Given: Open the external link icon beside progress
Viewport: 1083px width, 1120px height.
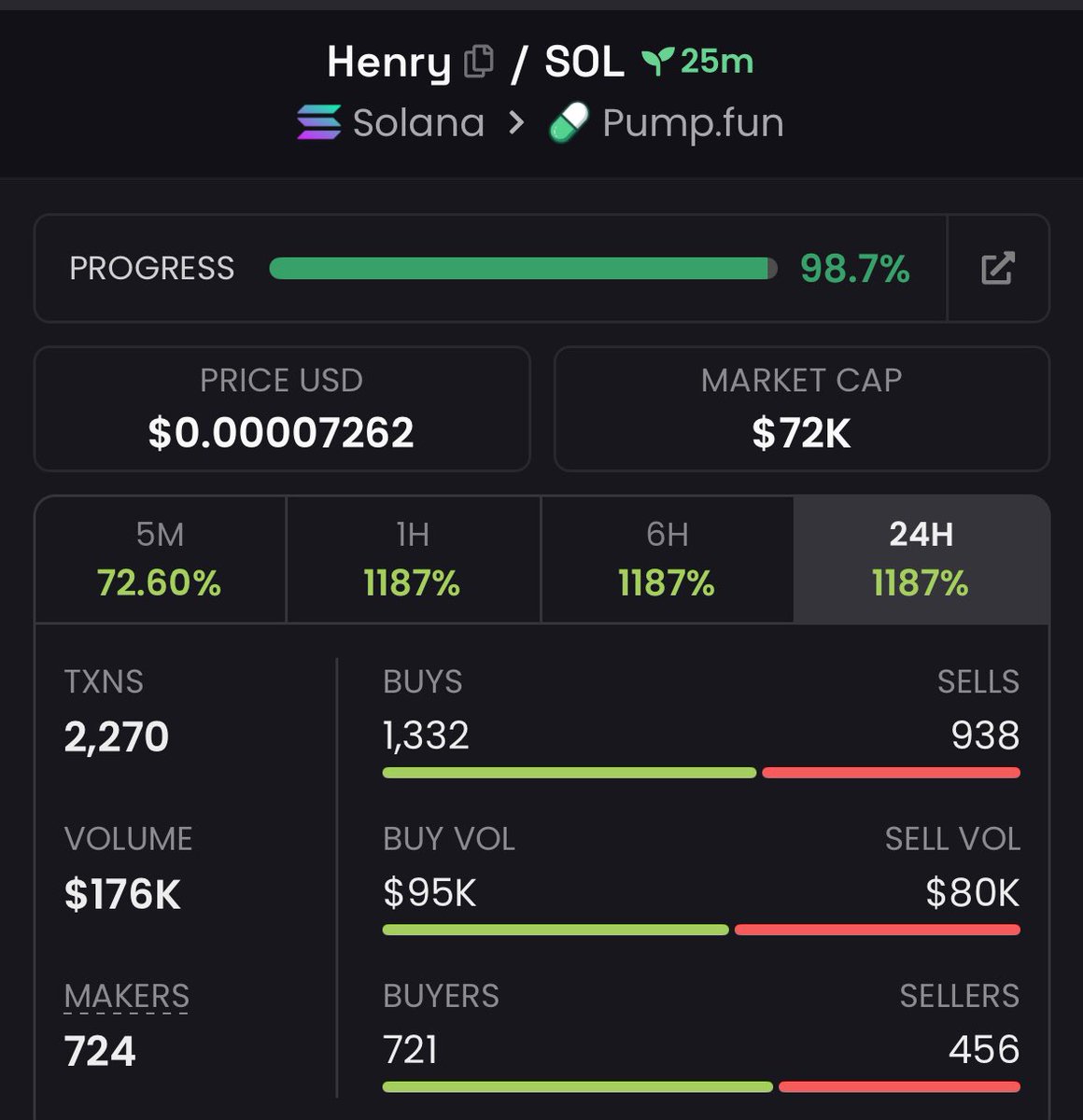Looking at the screenshot, I should point(997,269).
